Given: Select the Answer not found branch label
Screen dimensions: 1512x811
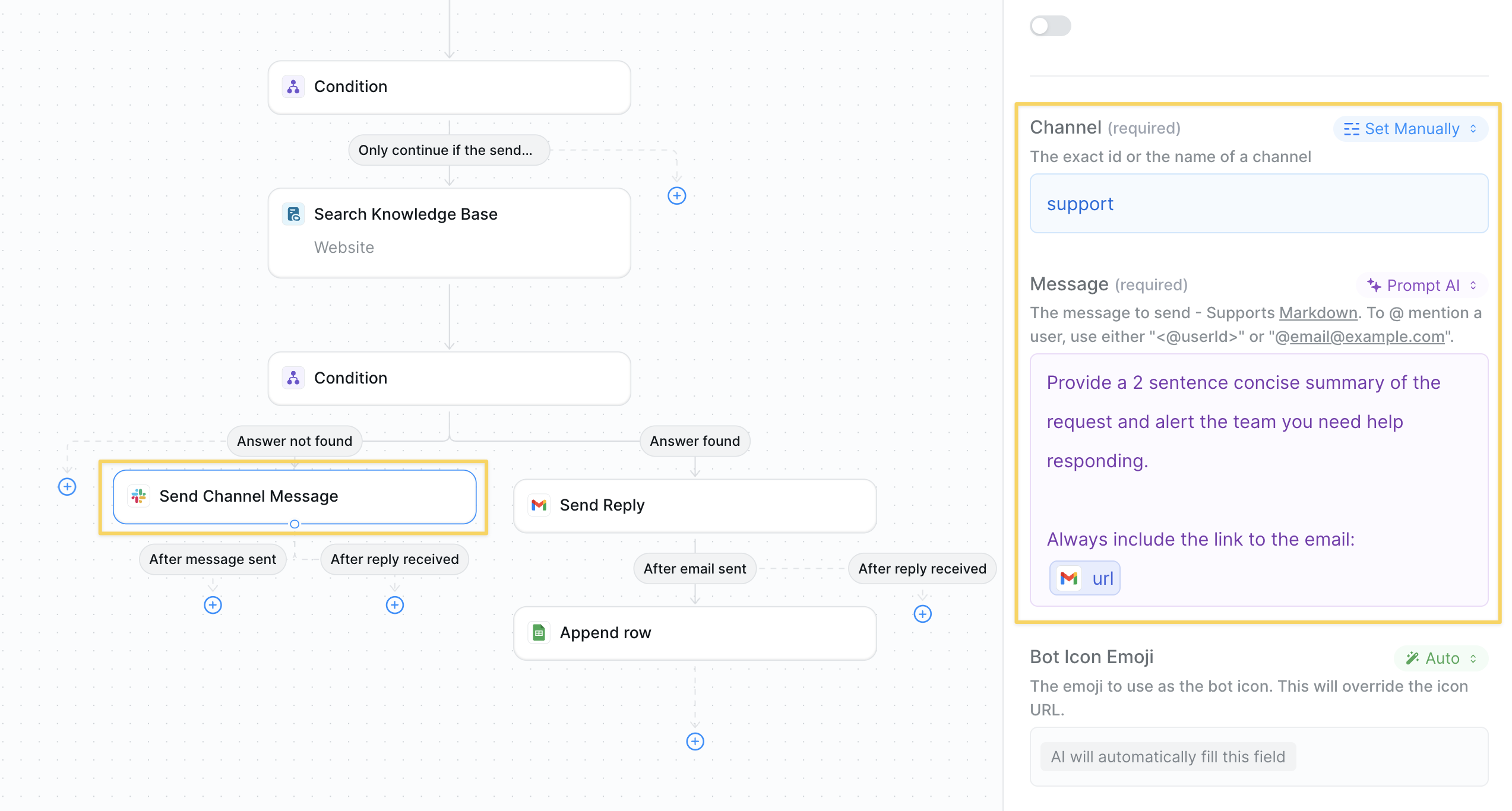Looking at the screenshot, I should pyautogui.click(x=295, y=441).
